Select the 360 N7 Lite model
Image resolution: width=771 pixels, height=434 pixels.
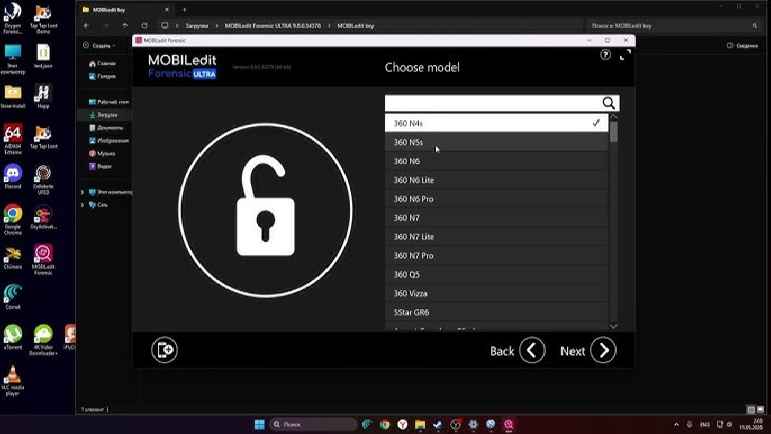point(496,236)
